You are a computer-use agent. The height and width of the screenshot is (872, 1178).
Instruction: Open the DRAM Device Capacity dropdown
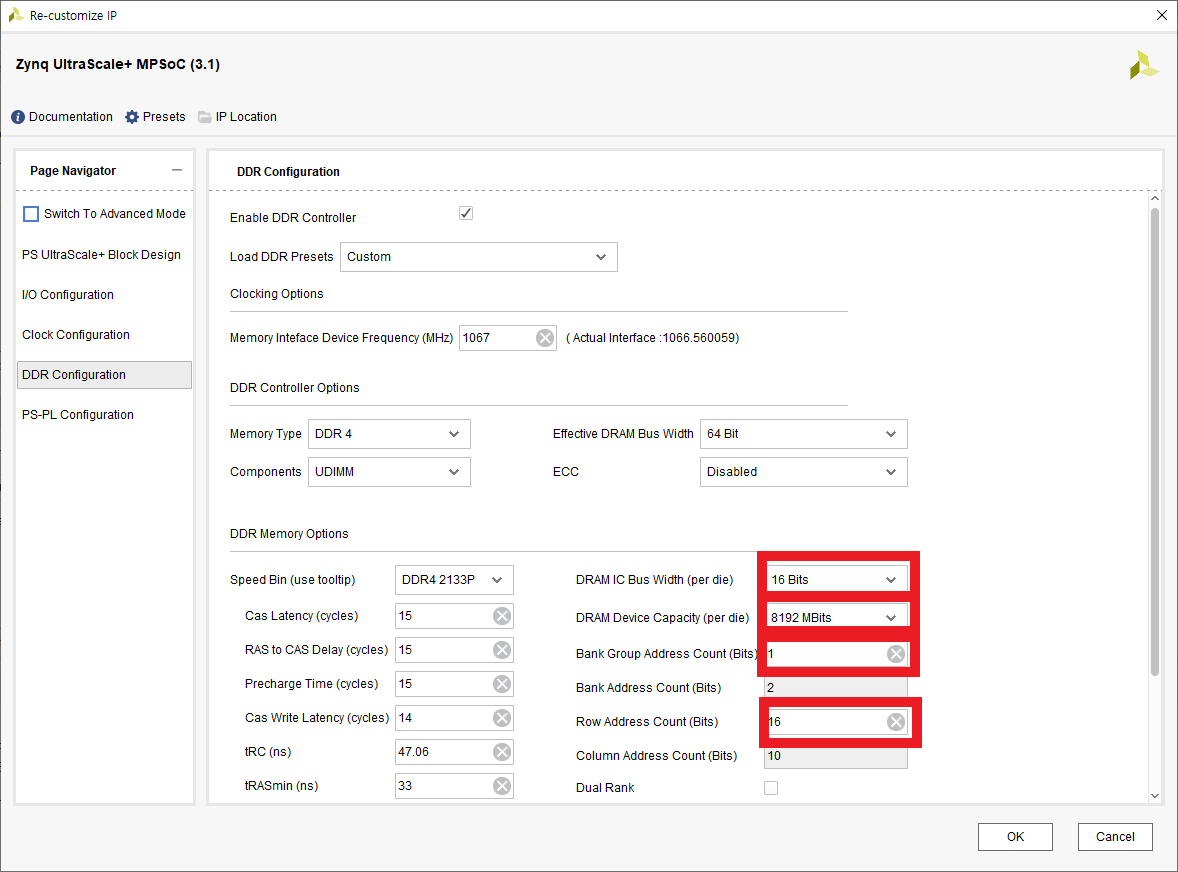coord(836,617)
